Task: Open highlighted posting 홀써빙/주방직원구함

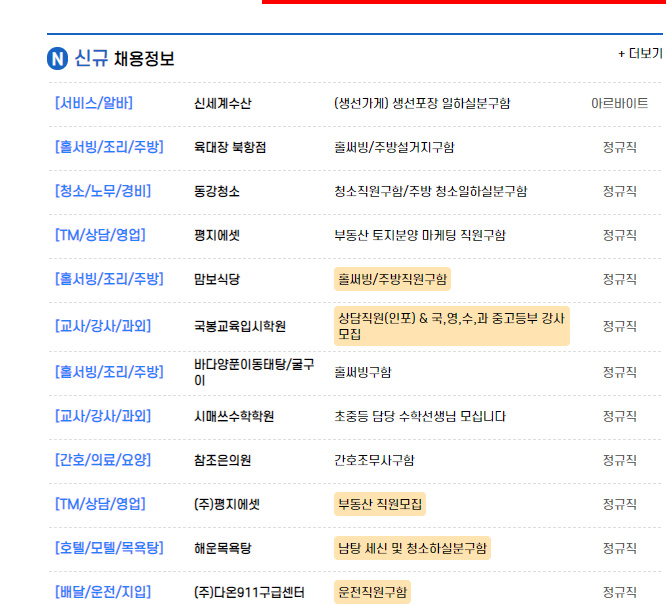Action: point(392,279)
